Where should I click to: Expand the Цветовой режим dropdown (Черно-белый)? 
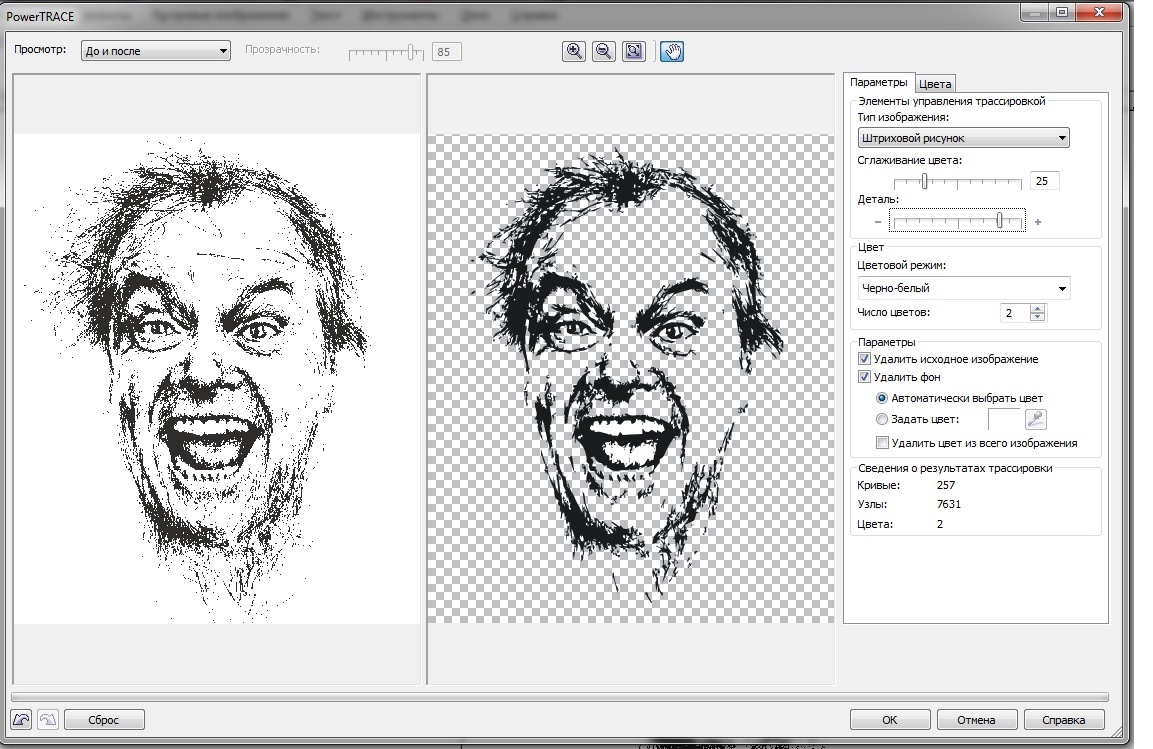[x=963, y=288]
